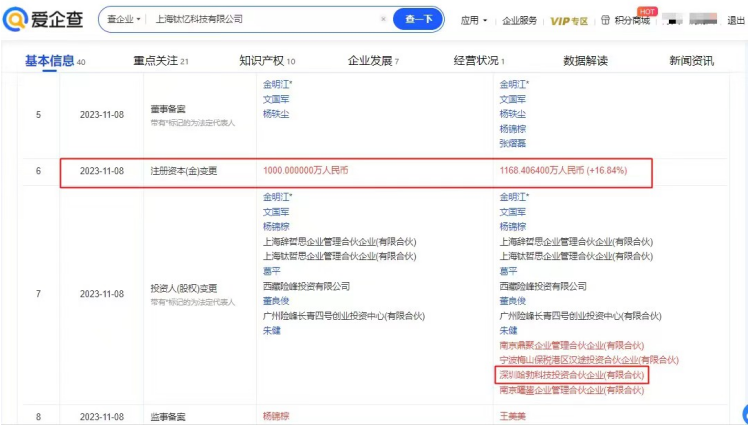Click 杨锦棕 in the 监事备案 row
Screen dimensions: 754x428
point(276,416)
